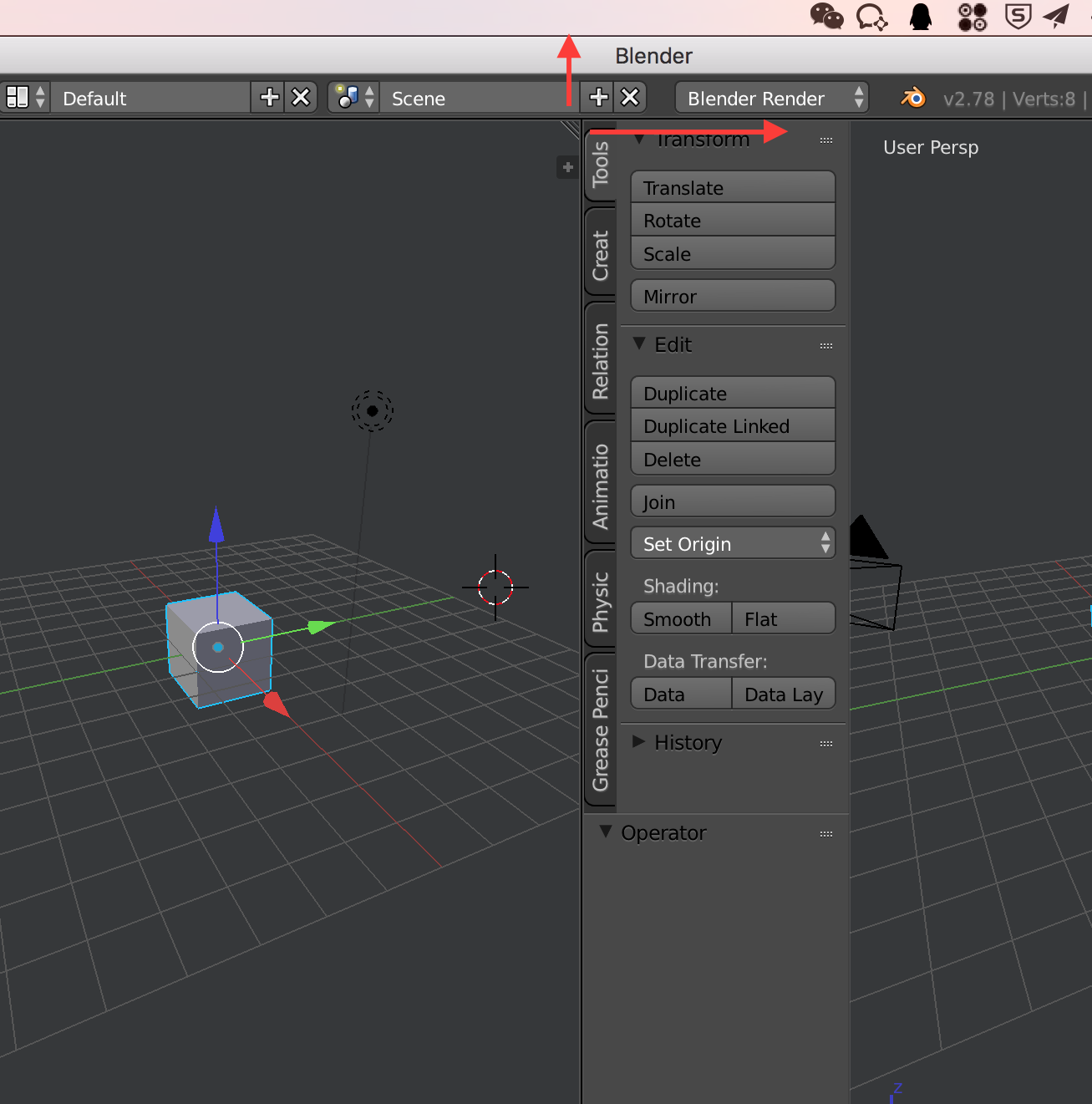Image resolution: width=1092 pixels, height=1104 pixels.
Task: Collapse the Edit panel
Action: 639,344
